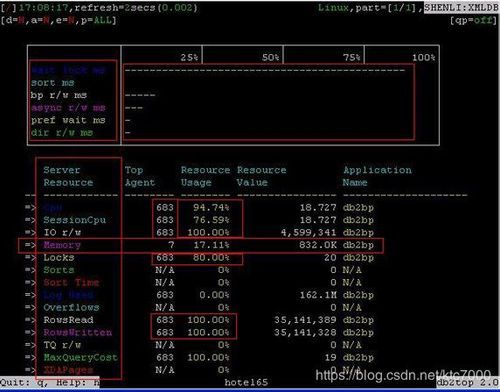Click the 35,141,328 RowsWritten value
Viewport: 500px width, 392px height.
[x=305, y=332]
